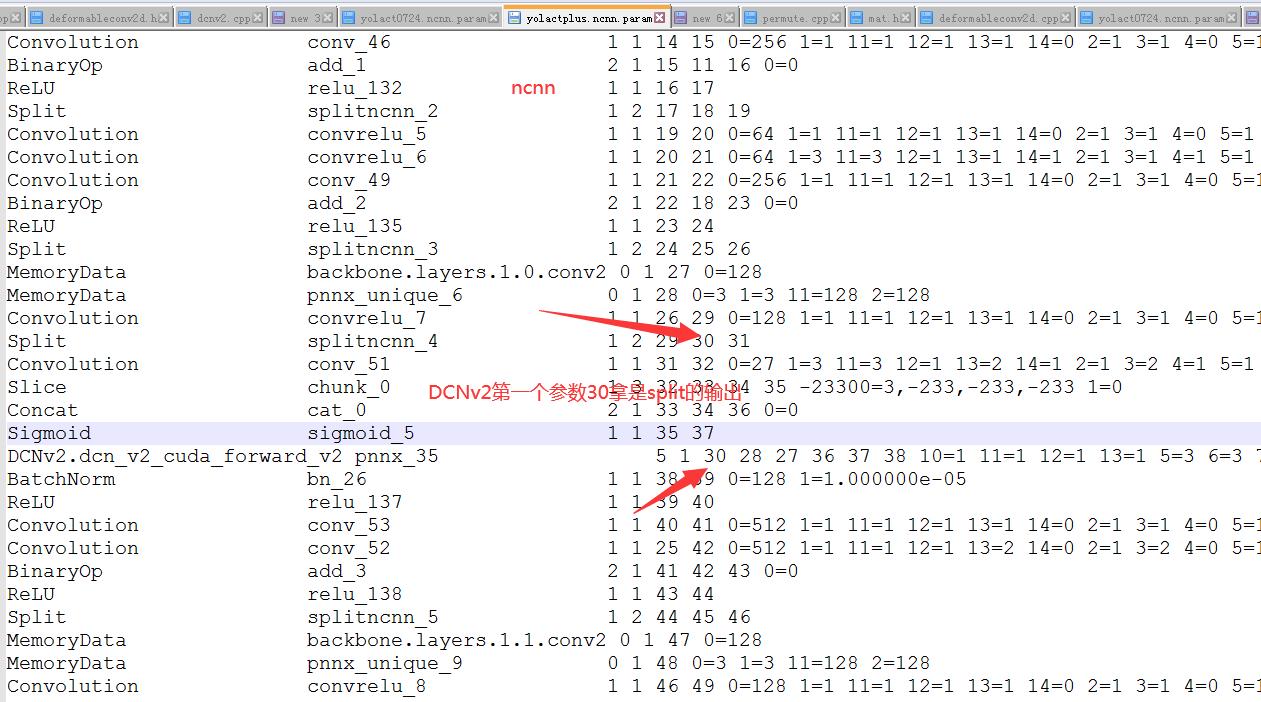
Task: Select the convrelu_5 layer name
Action: pyautogui.click(x=367, y=134)
